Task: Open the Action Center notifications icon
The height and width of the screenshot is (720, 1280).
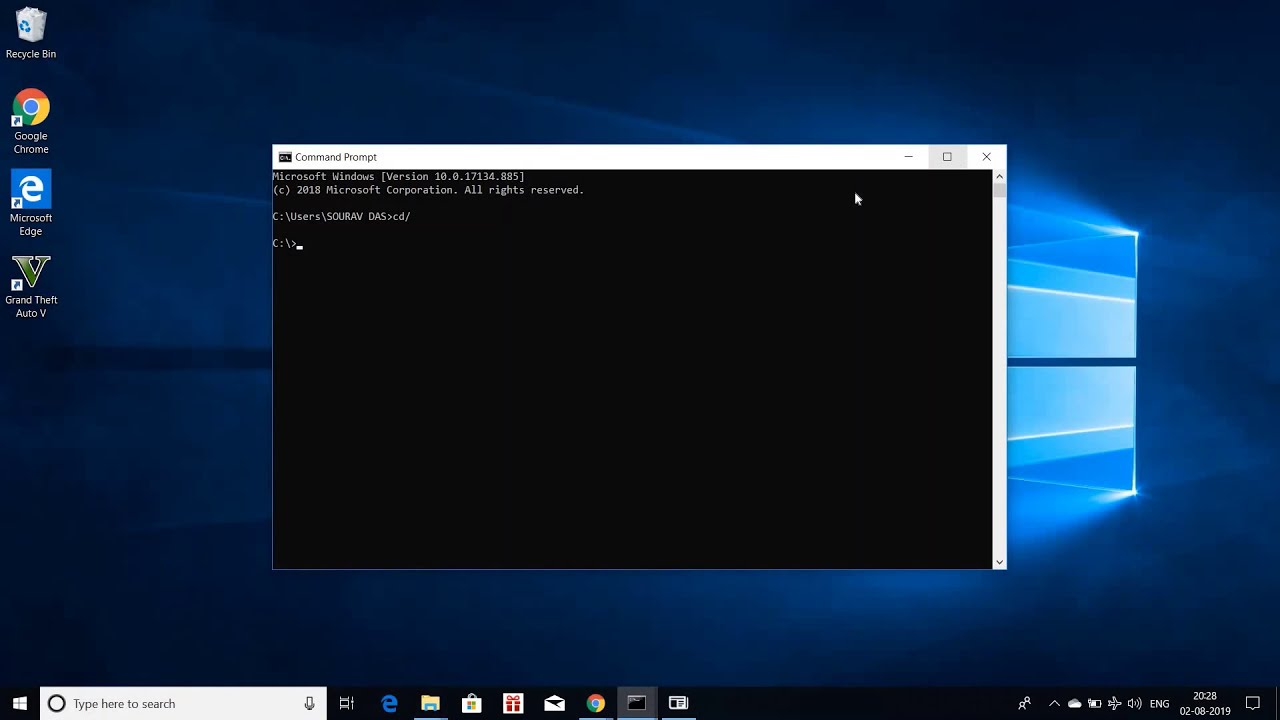Action: coord(1253,703)
